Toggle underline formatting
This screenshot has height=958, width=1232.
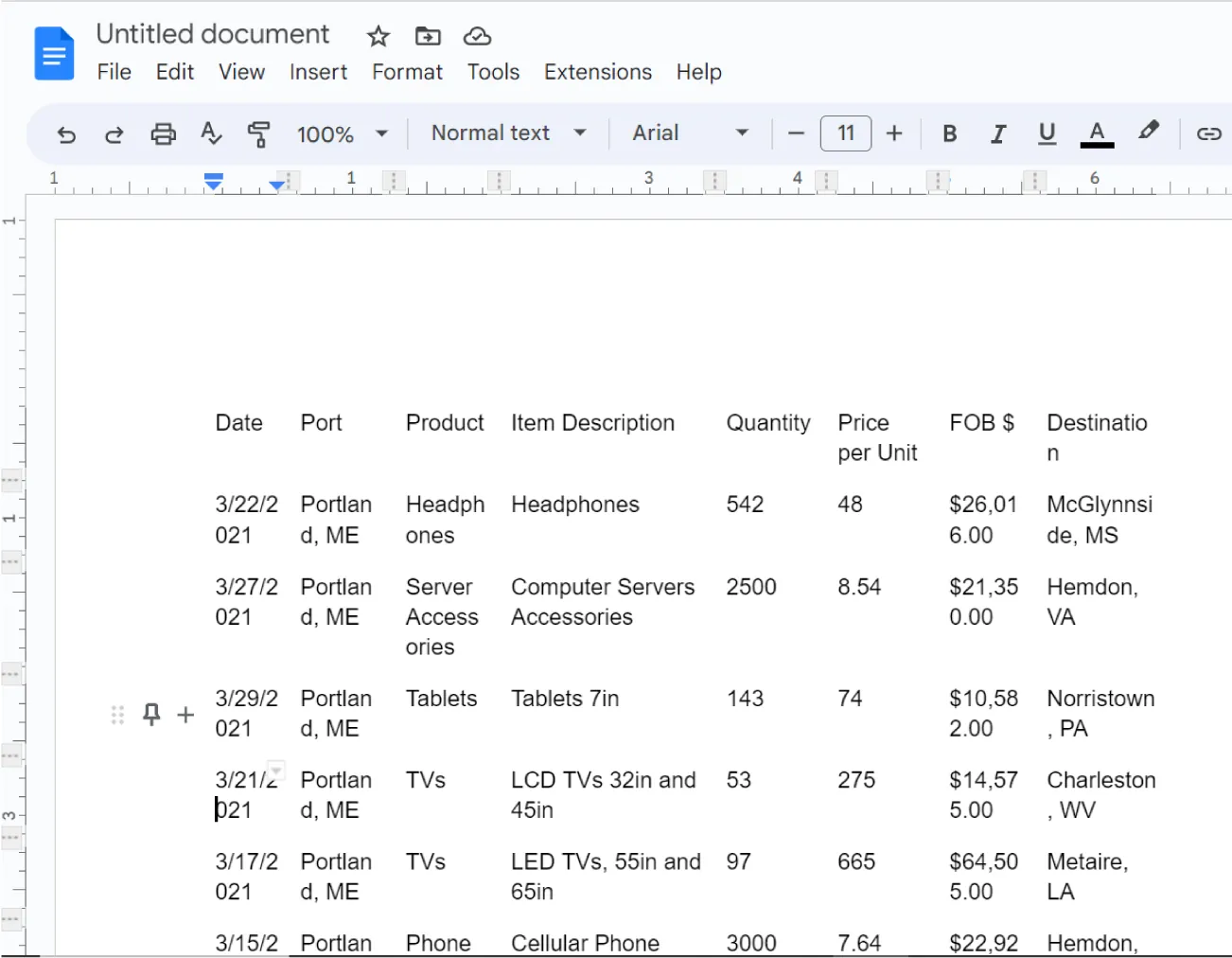(1047, 133)
